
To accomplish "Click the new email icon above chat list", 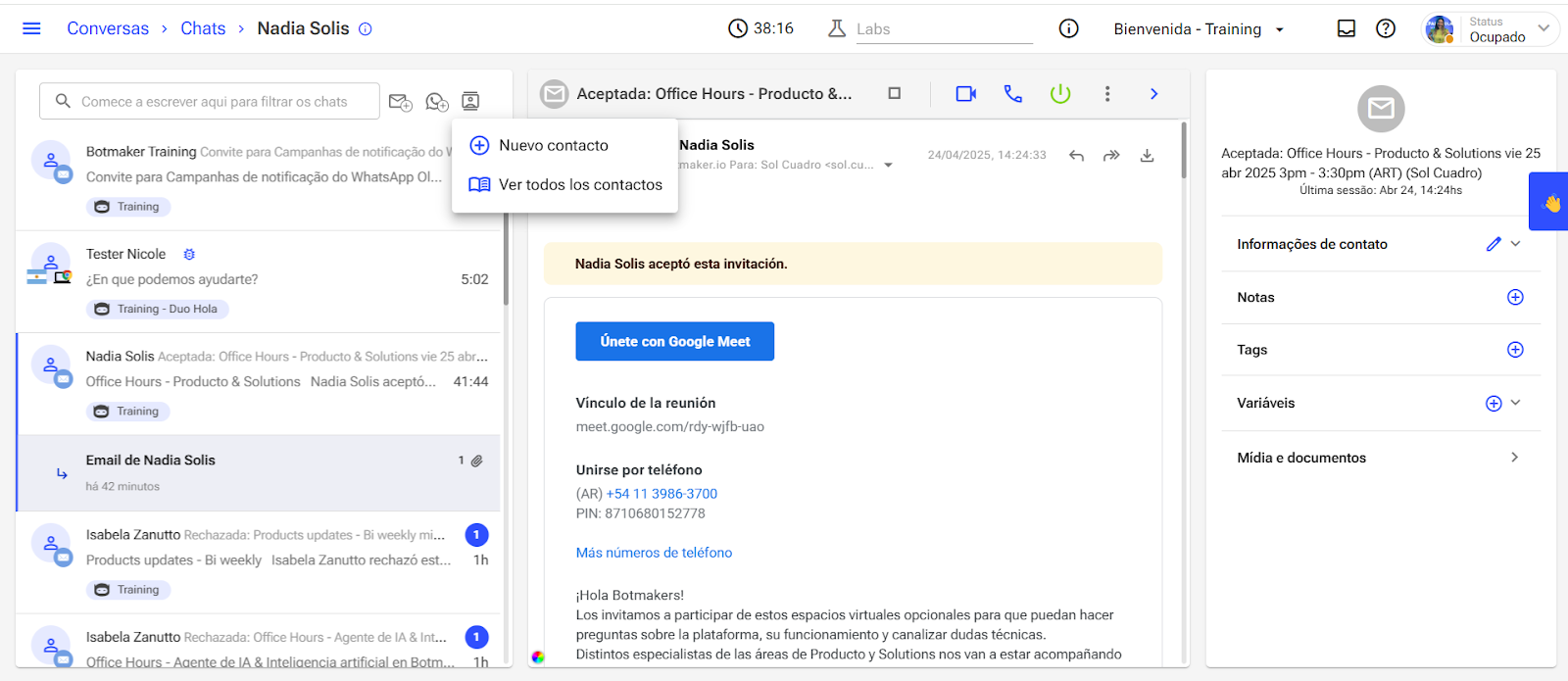I will pos(400,102).
